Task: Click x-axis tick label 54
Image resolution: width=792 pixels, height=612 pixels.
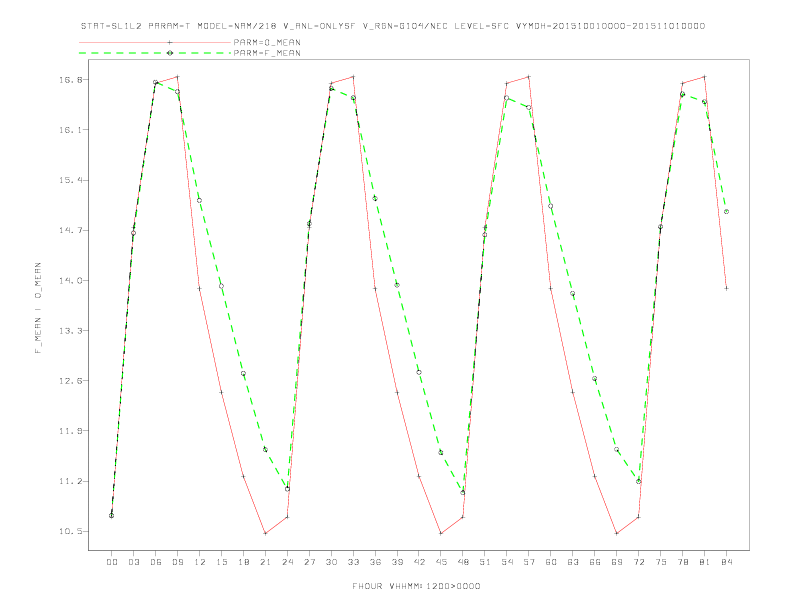Action: tap(507, 562)
